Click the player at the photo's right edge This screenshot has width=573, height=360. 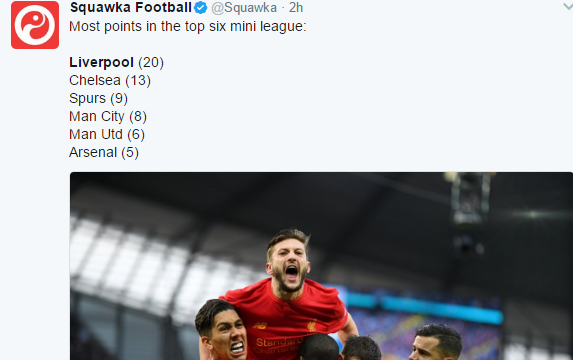coord(436,342)
